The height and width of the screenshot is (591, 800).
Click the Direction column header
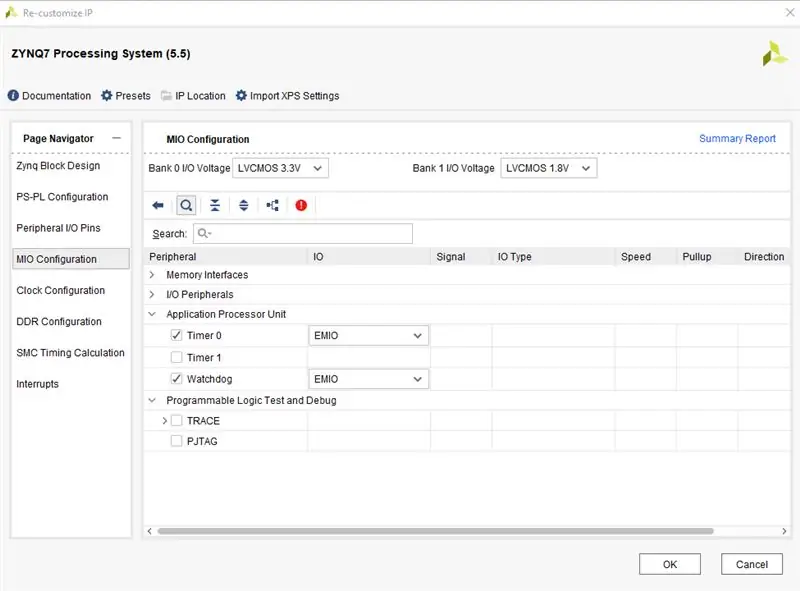click(x=764, y=256)
